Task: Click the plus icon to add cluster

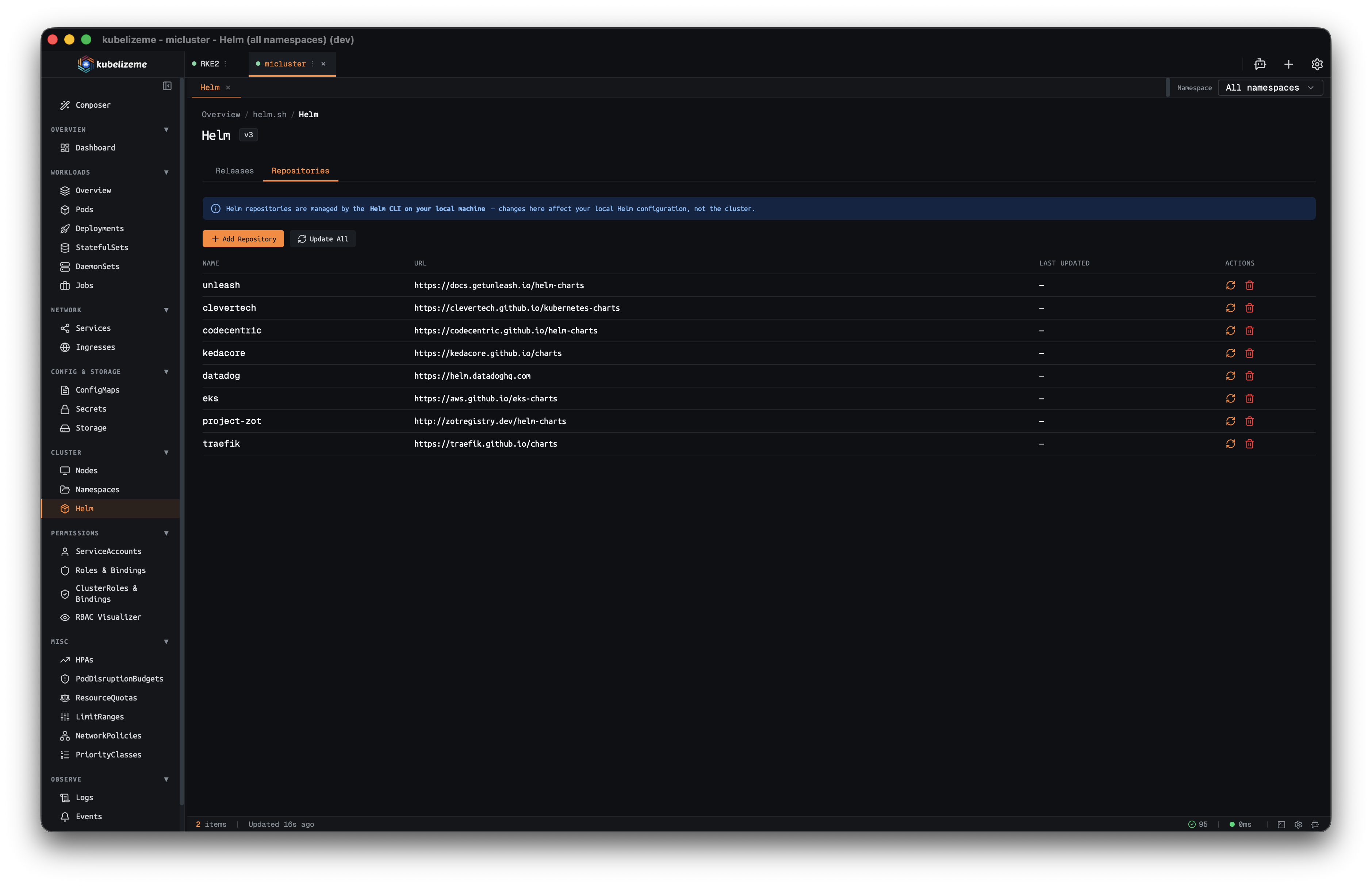Action: click(x=1288, y=64)
